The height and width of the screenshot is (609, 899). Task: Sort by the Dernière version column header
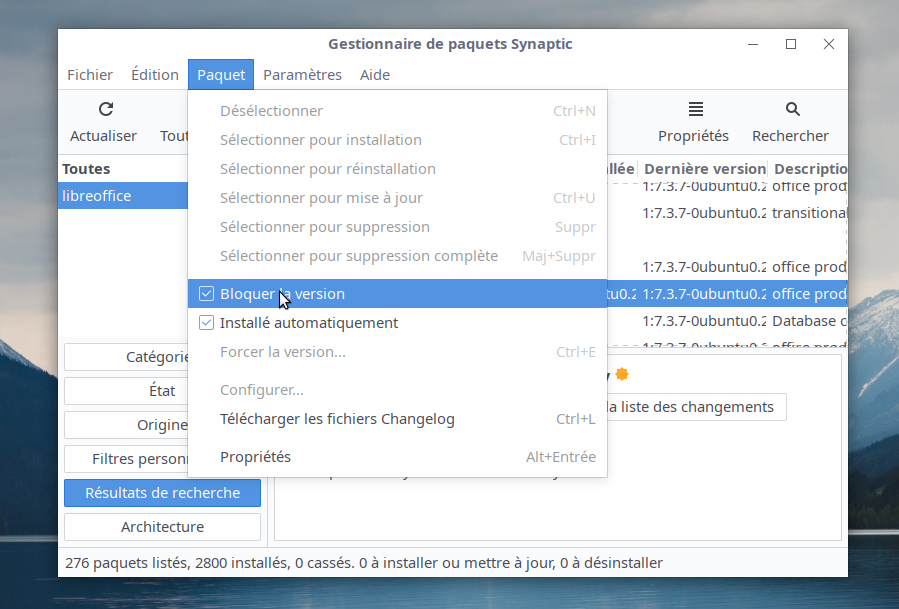click(703, 170)
